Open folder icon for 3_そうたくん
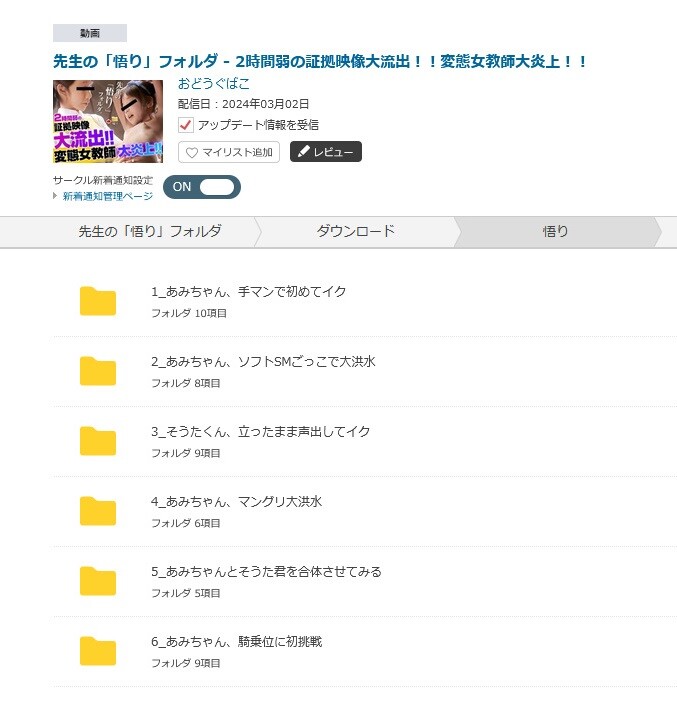 tap(98, 441)
